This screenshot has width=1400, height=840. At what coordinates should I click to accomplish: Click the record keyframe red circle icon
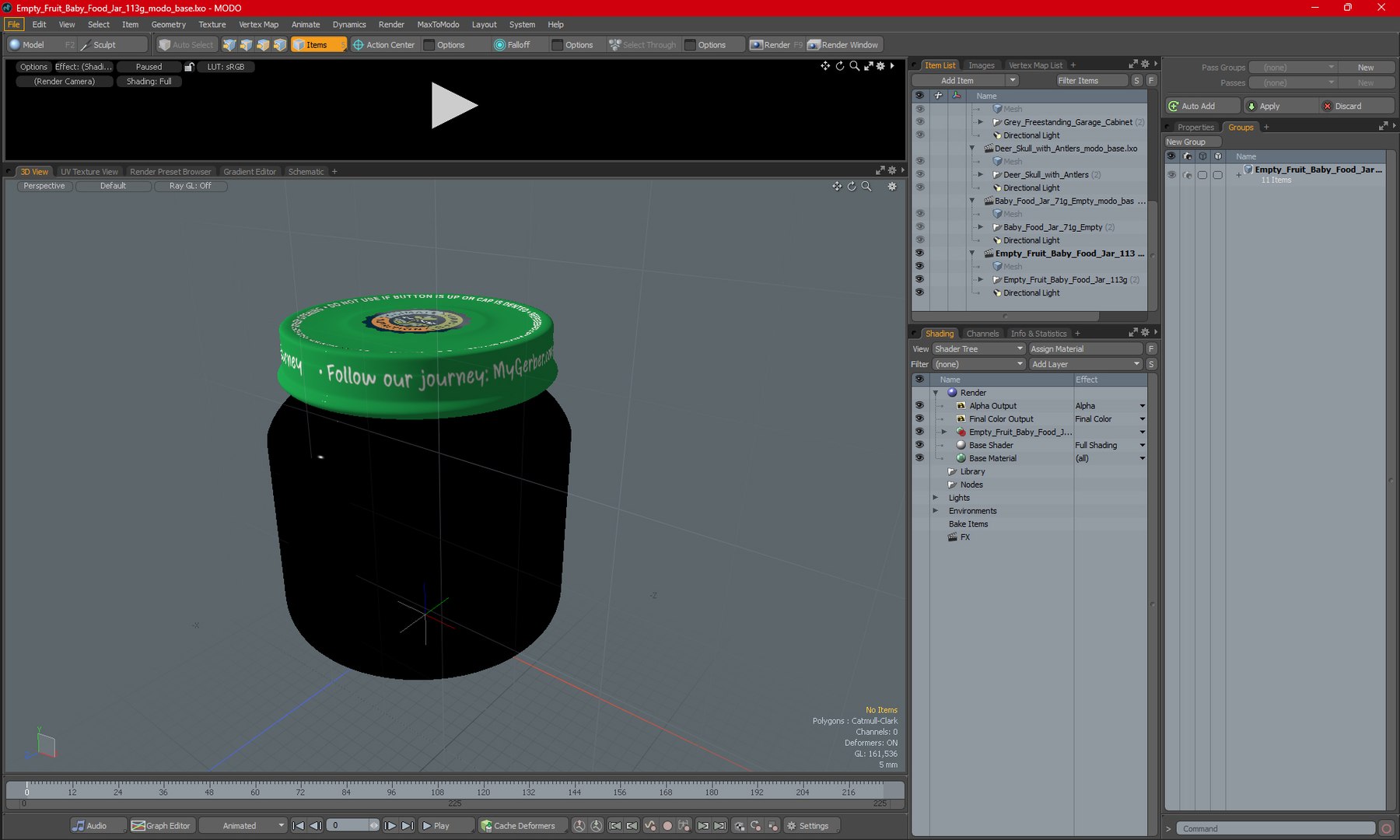(x=667, y=826)
